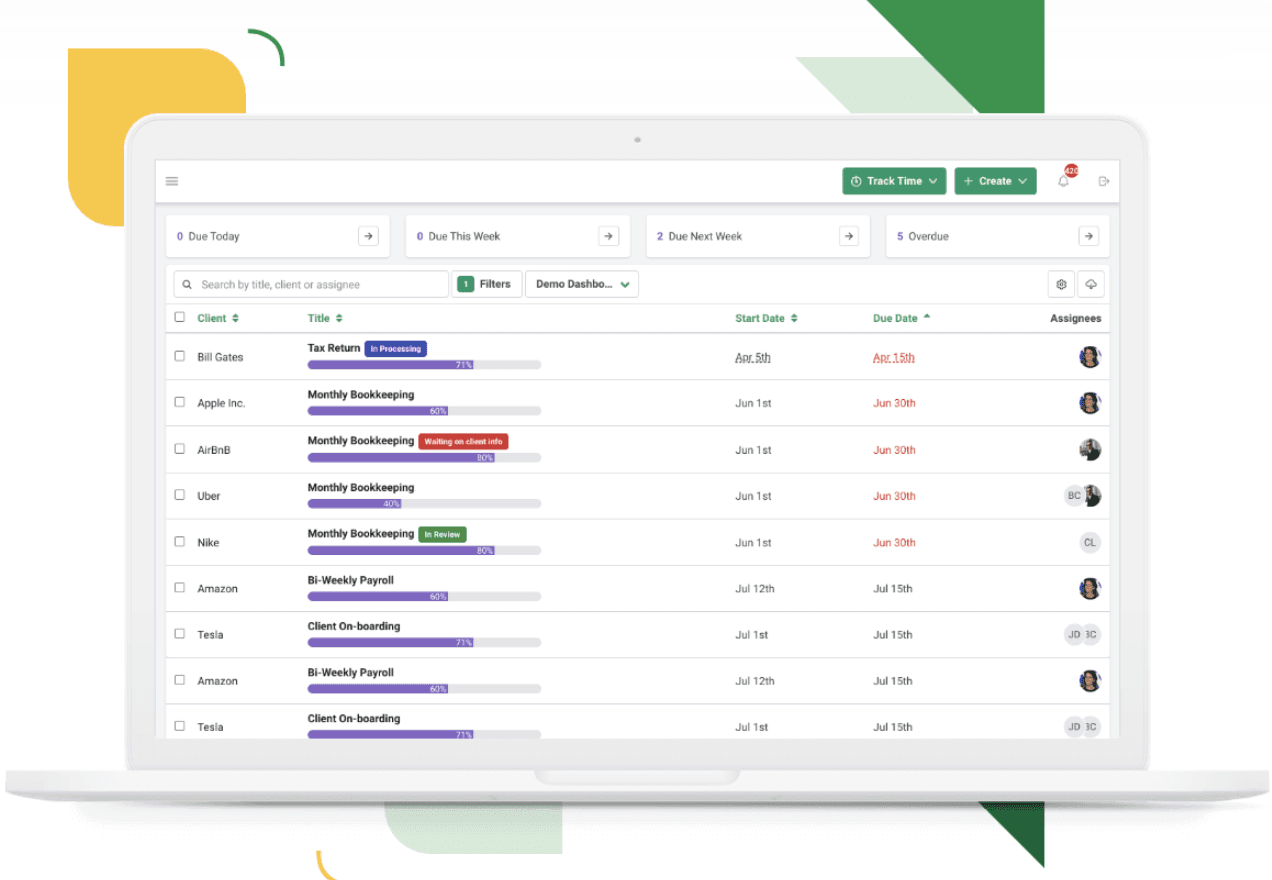Open the hamburger menu icon
The height and width of the screenshot is (880, 1272).
pos(172,181)
